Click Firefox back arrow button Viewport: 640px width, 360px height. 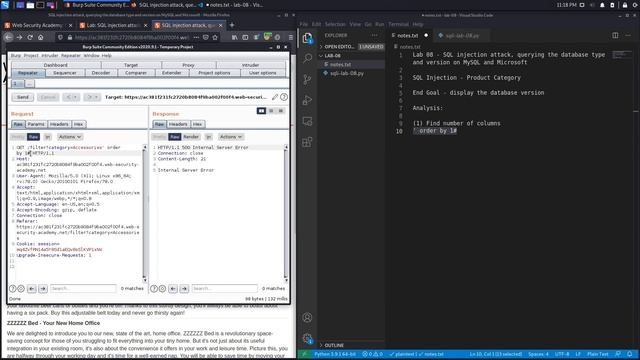coord(9,37)
